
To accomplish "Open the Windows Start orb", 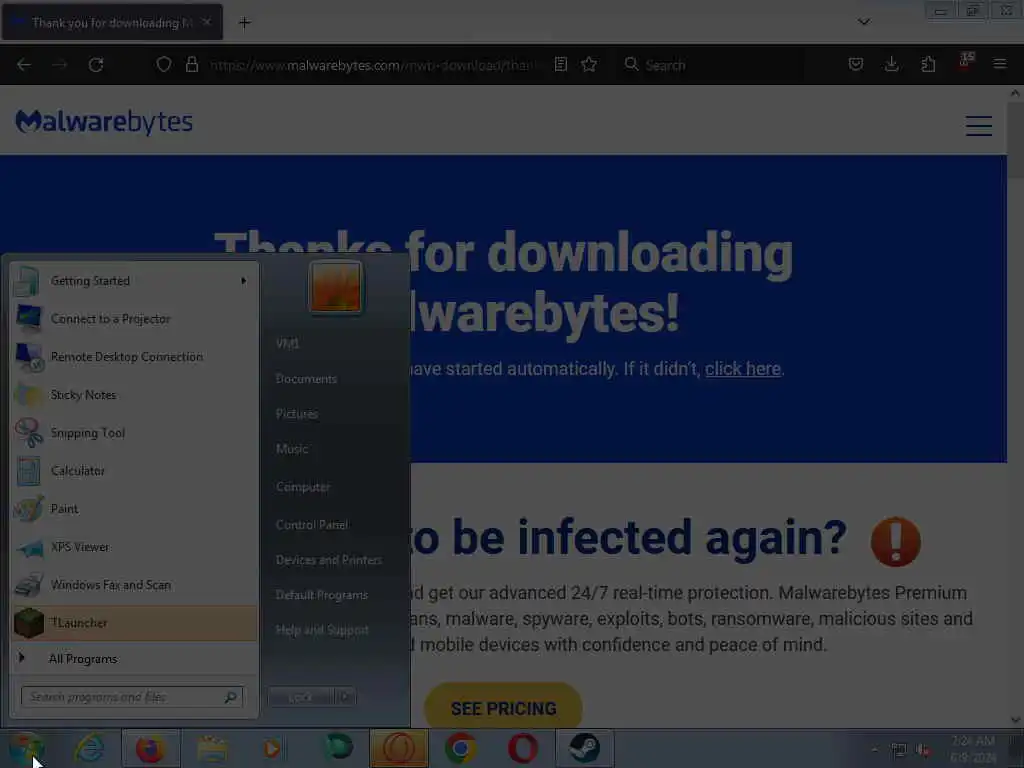I will [25, 748].
